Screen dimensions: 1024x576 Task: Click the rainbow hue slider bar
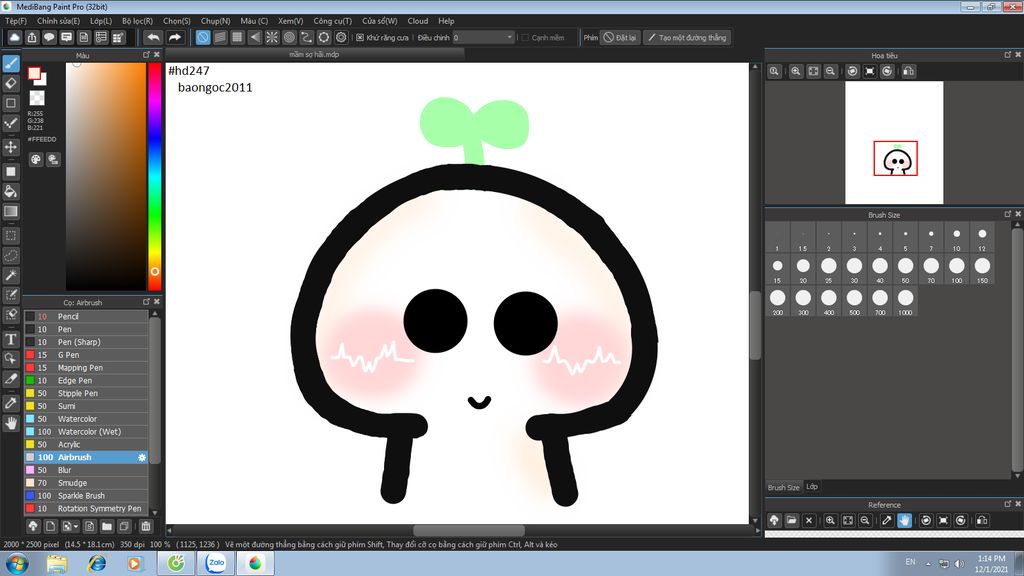point(155,176)
